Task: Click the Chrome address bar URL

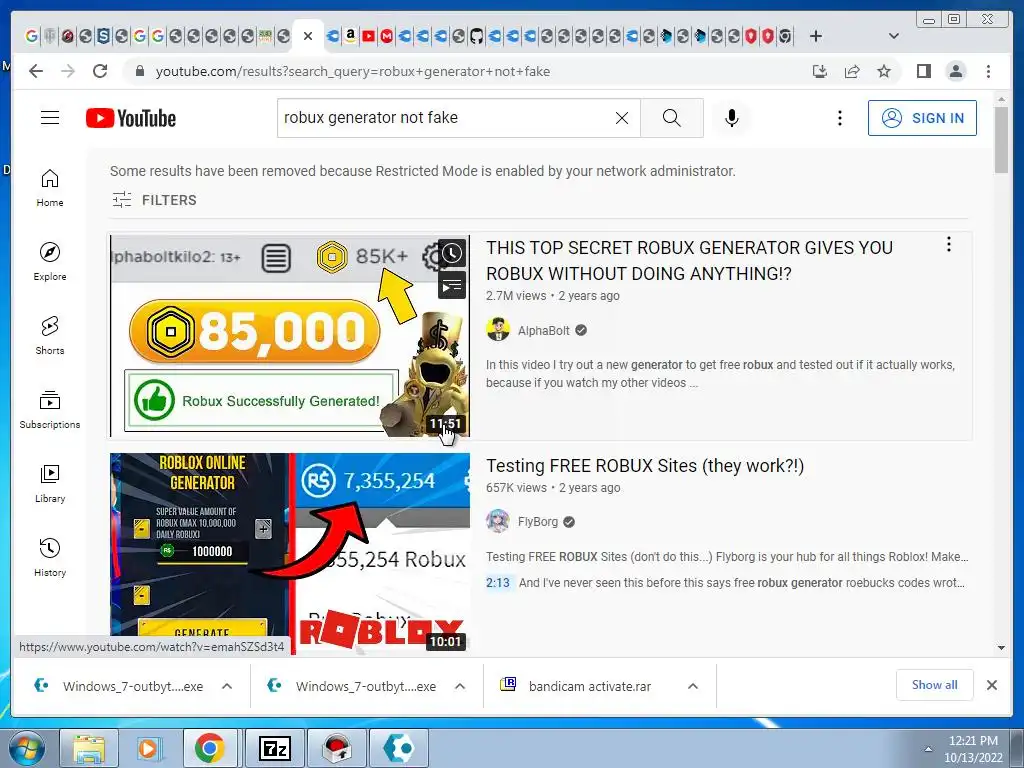Action: (x=353, y=71)
